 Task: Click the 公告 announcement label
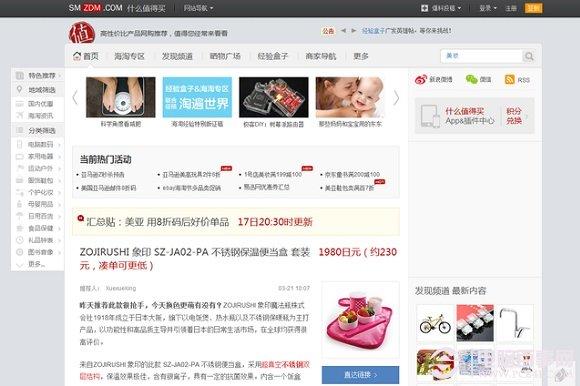coord(328,31)
